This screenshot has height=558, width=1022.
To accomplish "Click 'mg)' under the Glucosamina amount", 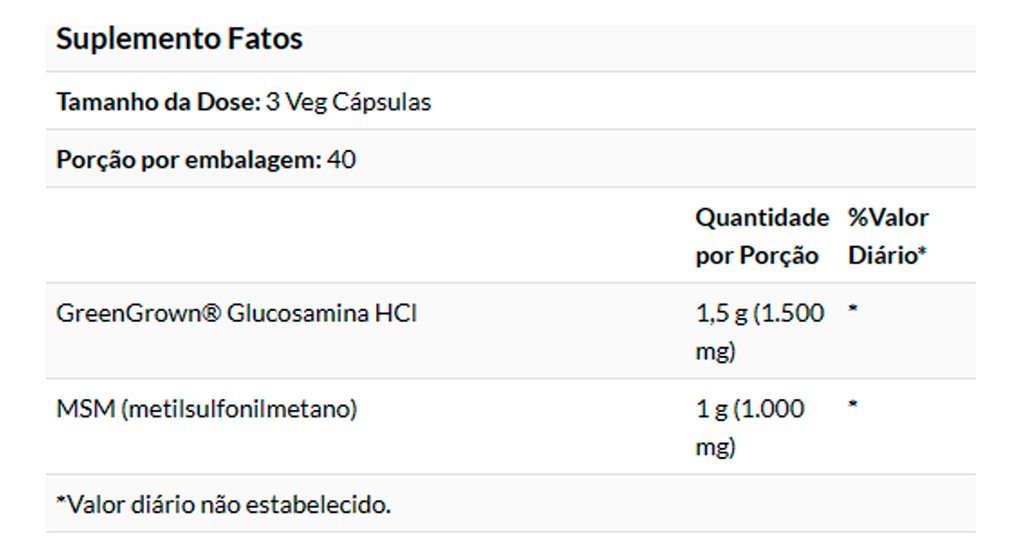I will [715, 352].
